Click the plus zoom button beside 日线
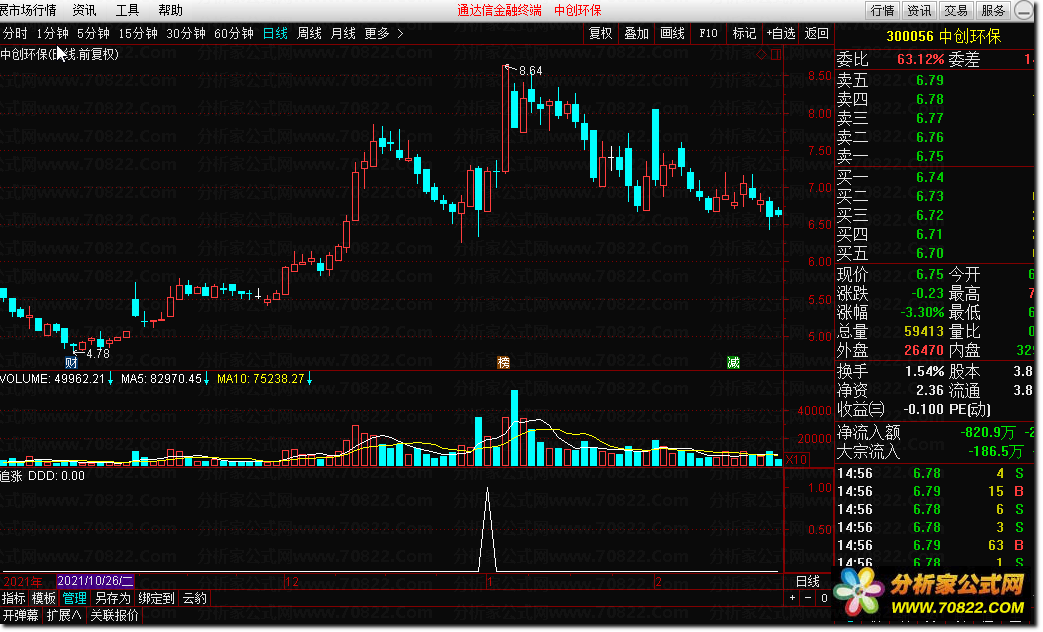Screen dimensions: 1043x632 (x=792, y=598)
